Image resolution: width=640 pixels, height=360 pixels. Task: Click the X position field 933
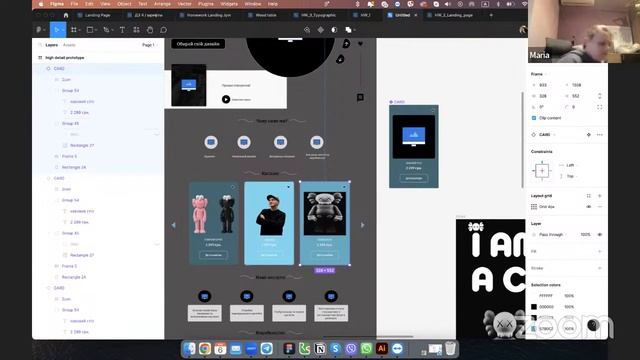544,85
